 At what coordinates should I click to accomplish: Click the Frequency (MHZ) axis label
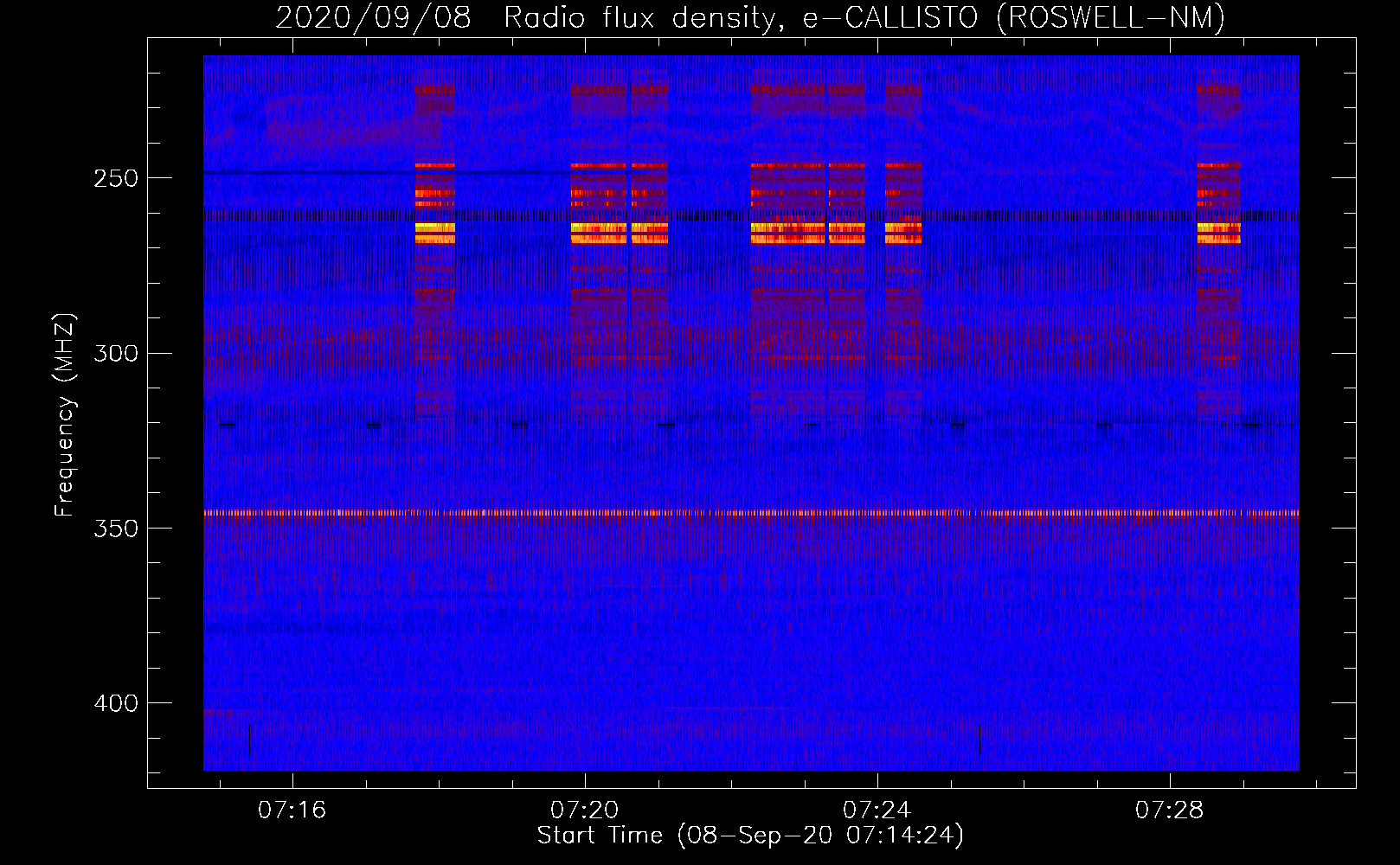click(x=65, y=414)
